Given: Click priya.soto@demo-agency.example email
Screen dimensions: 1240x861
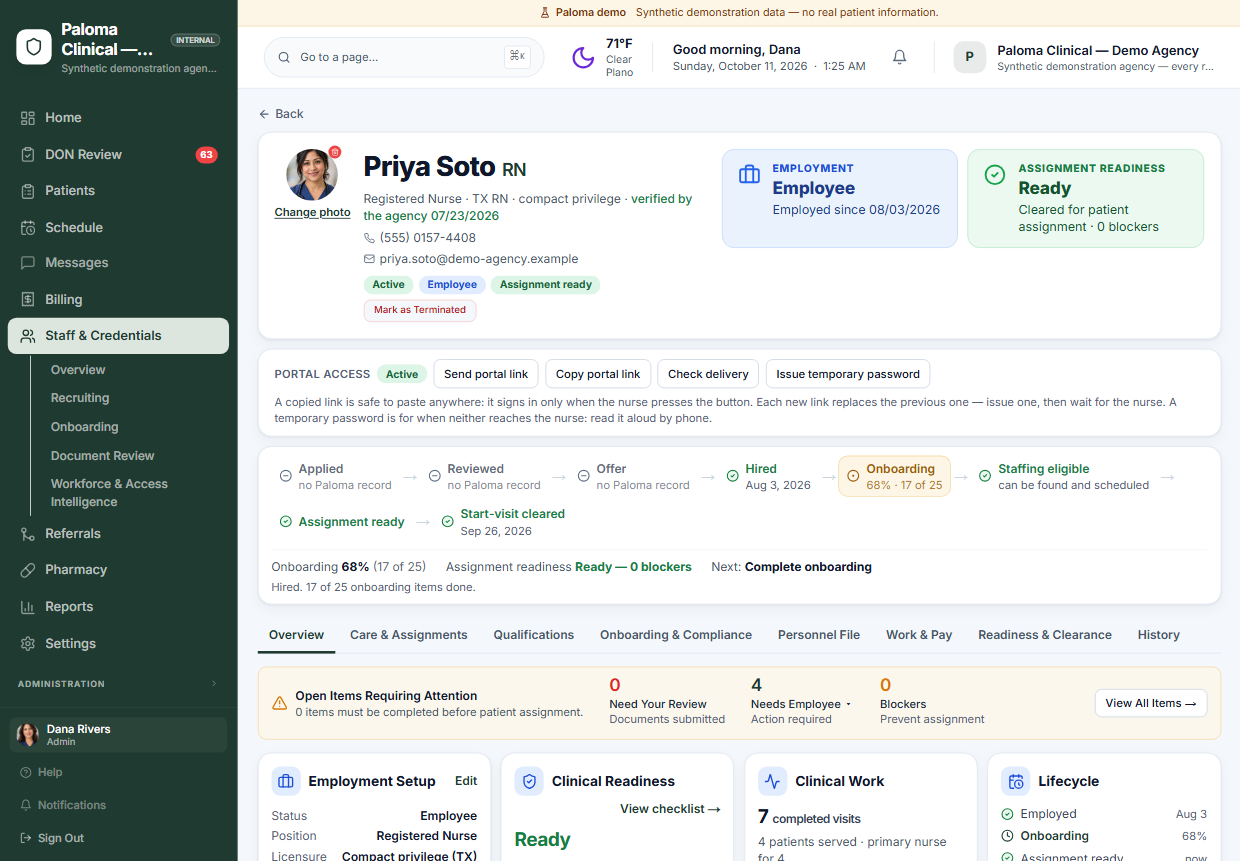Looking at the screenshot, I should [x=479, y=259].
